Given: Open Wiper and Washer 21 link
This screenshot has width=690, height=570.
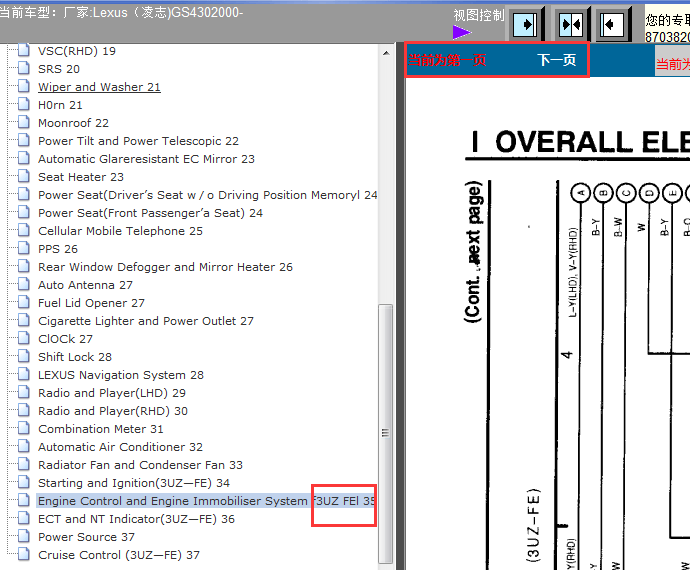Looking at the screenshot, I should [99, 87].
